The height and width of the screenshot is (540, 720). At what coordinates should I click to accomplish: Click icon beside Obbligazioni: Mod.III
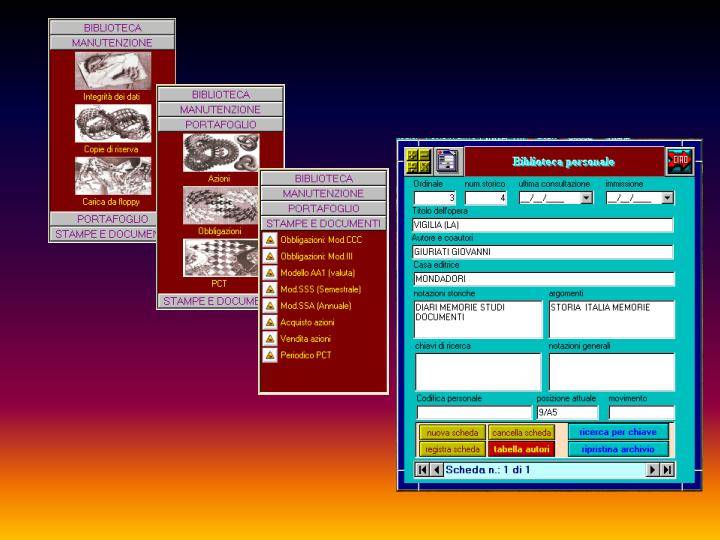[x=270, y=256]
